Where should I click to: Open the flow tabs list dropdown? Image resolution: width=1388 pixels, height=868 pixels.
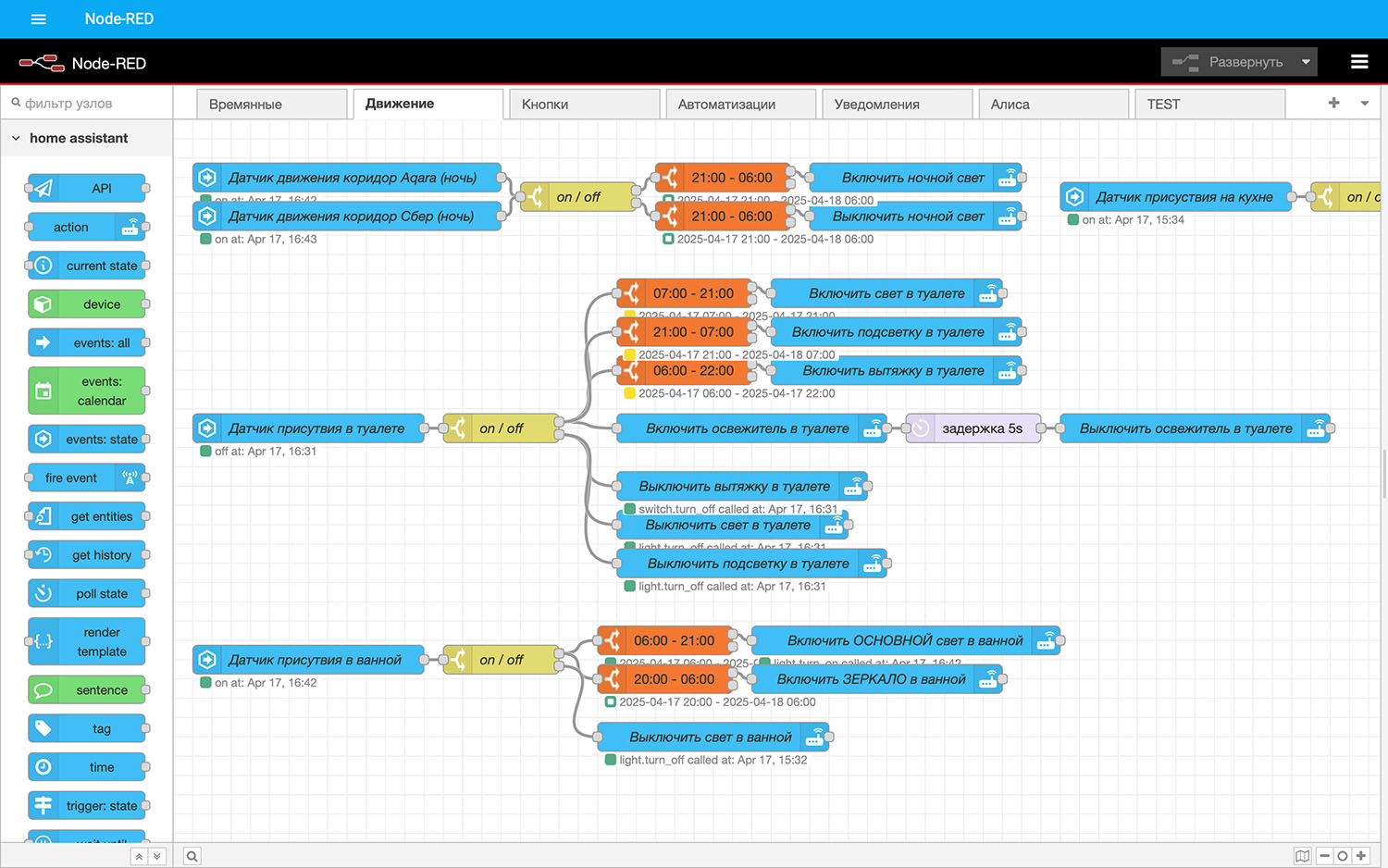click(1364, 104)
